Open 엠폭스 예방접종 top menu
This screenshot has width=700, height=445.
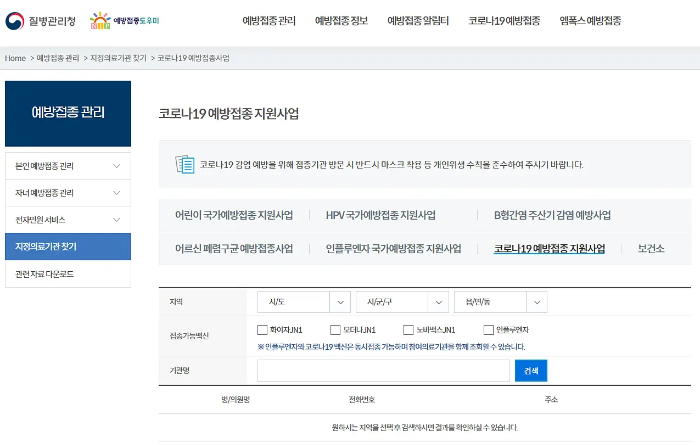[590, 21]
